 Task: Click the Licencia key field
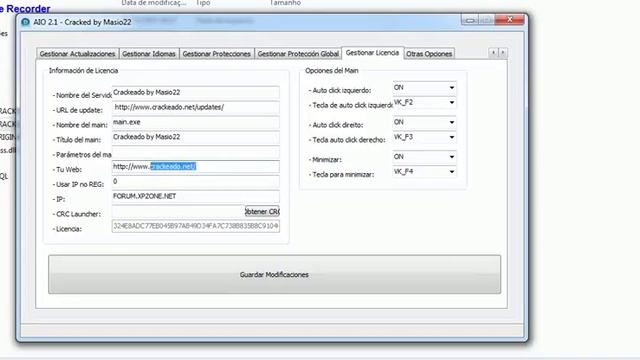pos(196,226)
